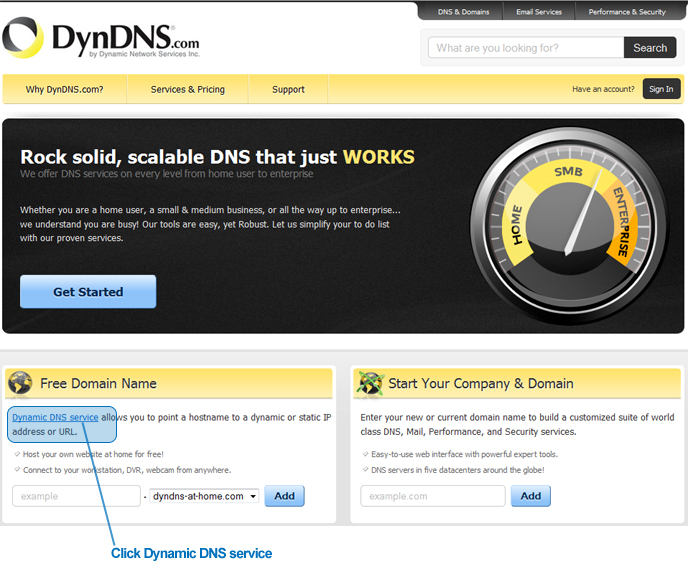This screenshot has height=579, width=688.
Task: Click 'Easy-to-use web interface with powerful expert tools'
Action: click(x=464, y=454)
